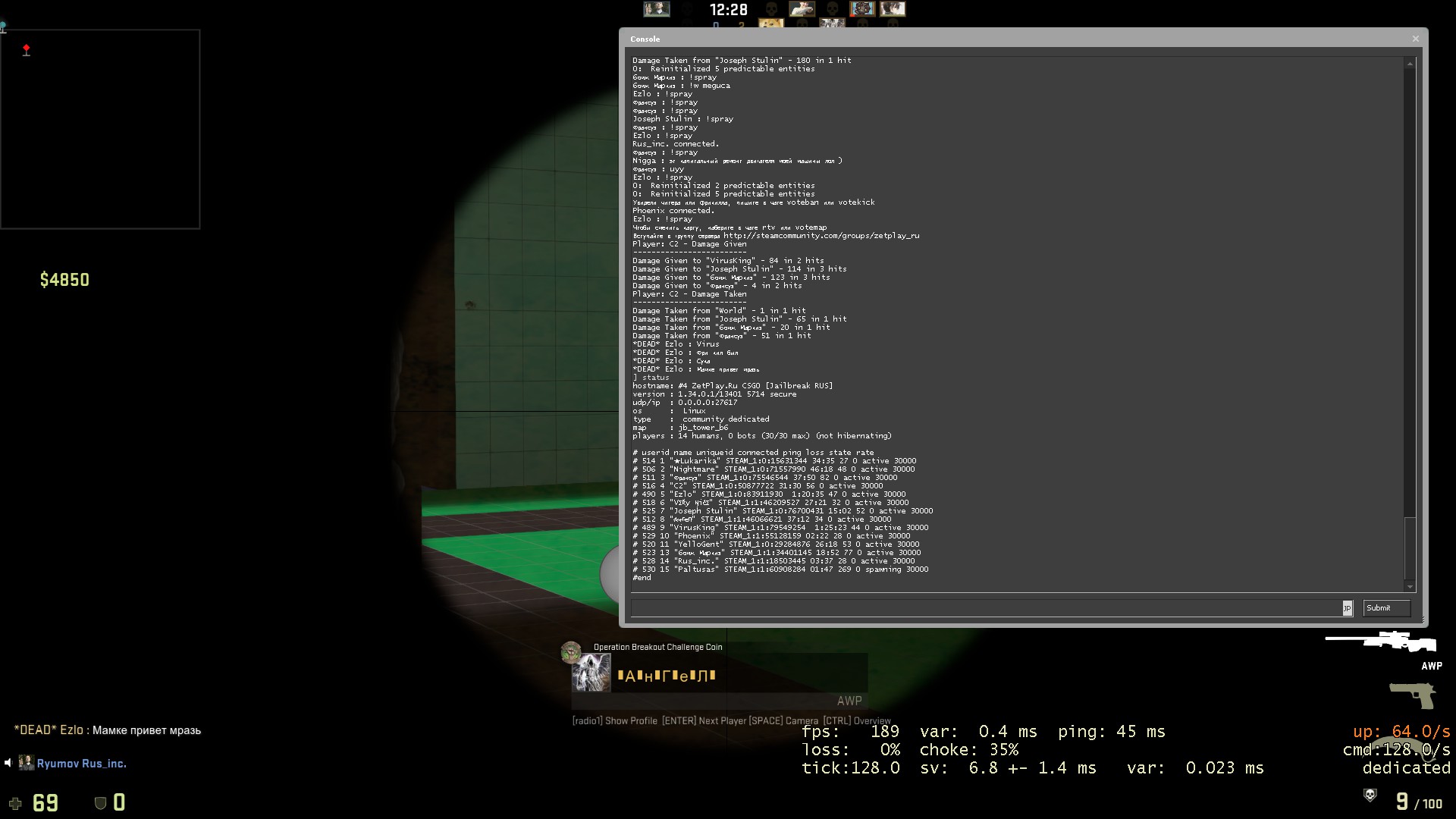Viewport: 1456px width, 819px height.
Task: Close the Console window
Action: coord(1415,39)
